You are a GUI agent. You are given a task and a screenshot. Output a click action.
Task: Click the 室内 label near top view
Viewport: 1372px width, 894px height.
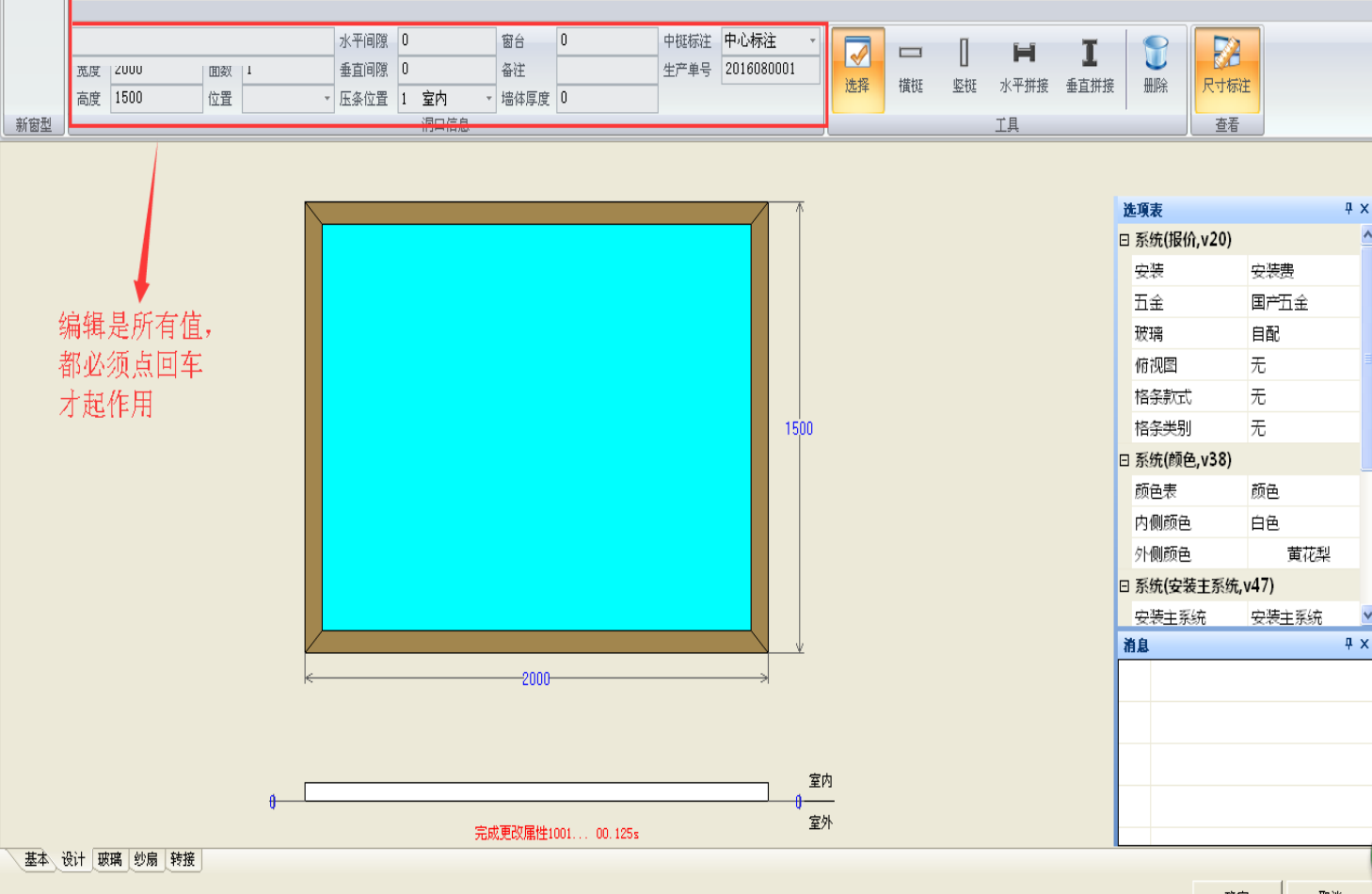(x=821, y=781)
